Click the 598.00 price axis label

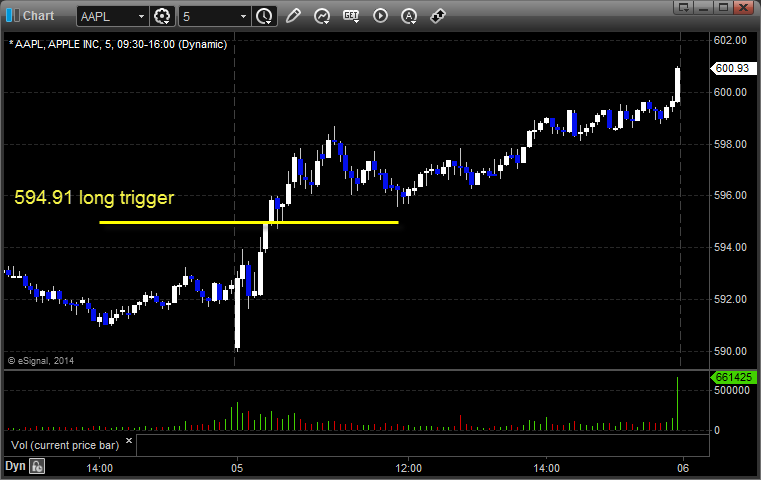point(730,144)
